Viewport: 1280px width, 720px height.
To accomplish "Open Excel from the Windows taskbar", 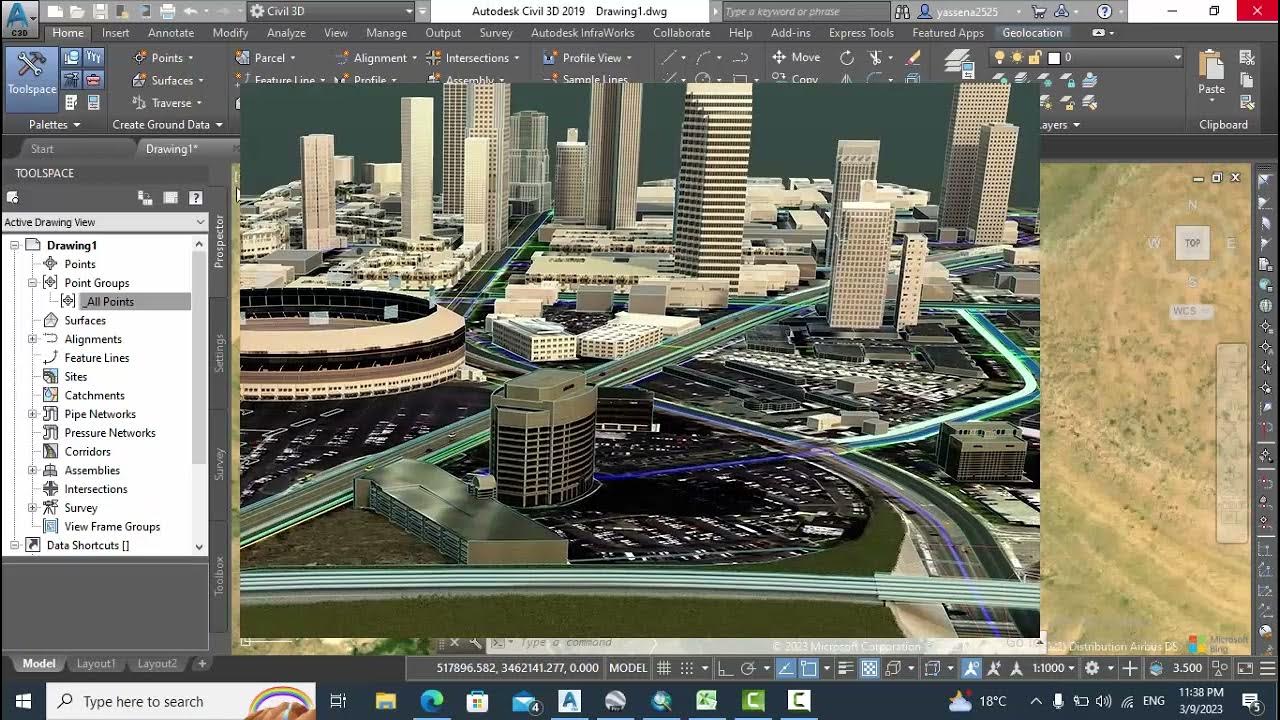I will [707, 701].
